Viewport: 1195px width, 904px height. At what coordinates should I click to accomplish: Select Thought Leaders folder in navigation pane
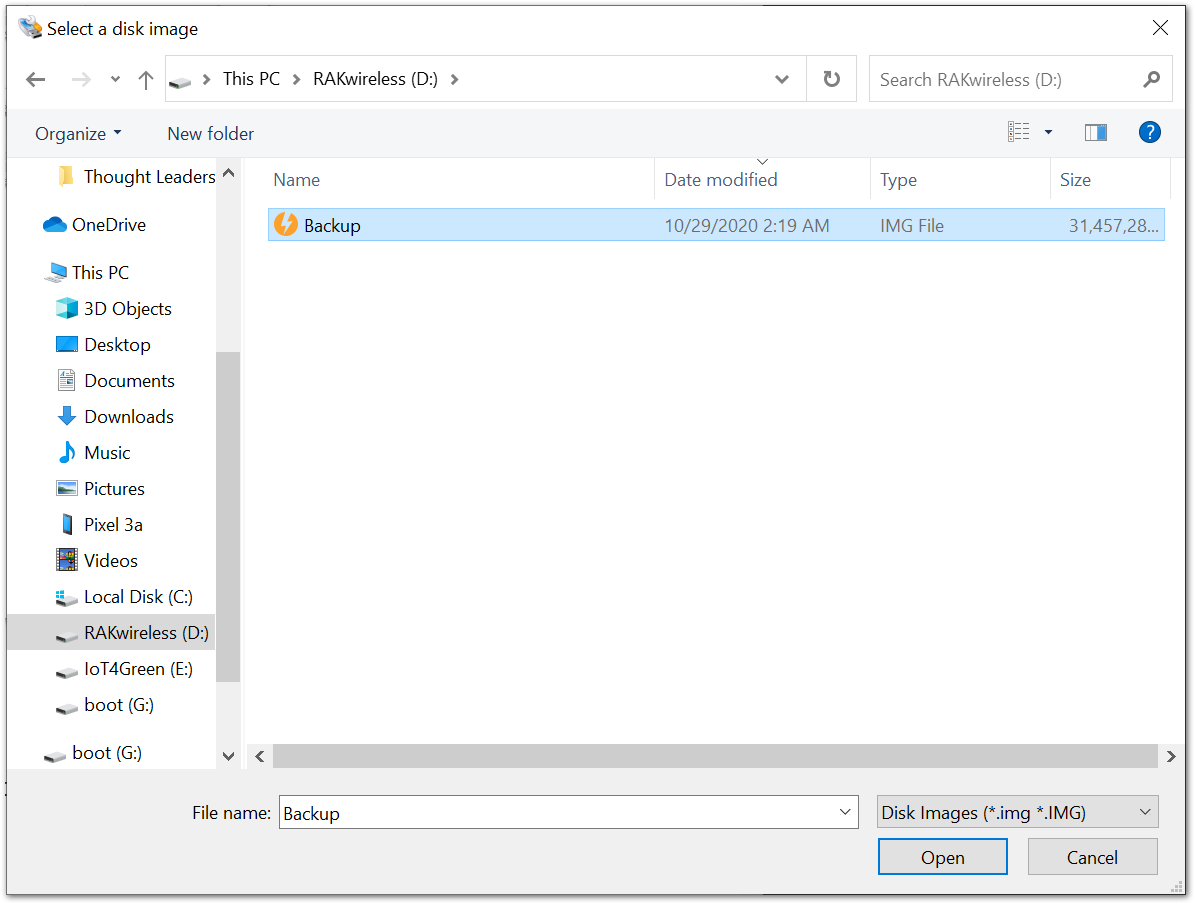(x=136, y=177)
